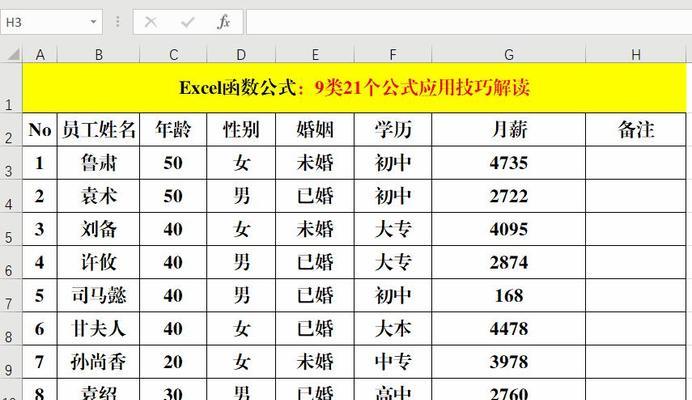Click the 性别 cell in 鲁肃 row
This screenshot has height=400, width=692.
[x=241, y=162]
